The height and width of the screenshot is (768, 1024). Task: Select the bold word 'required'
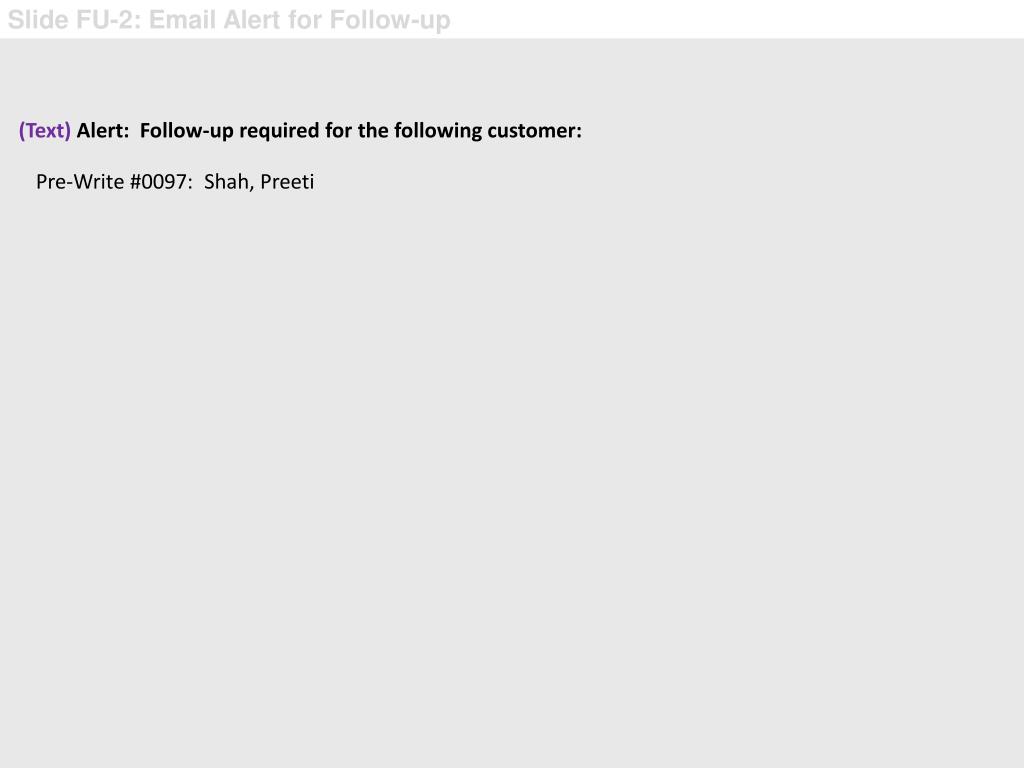280,131
